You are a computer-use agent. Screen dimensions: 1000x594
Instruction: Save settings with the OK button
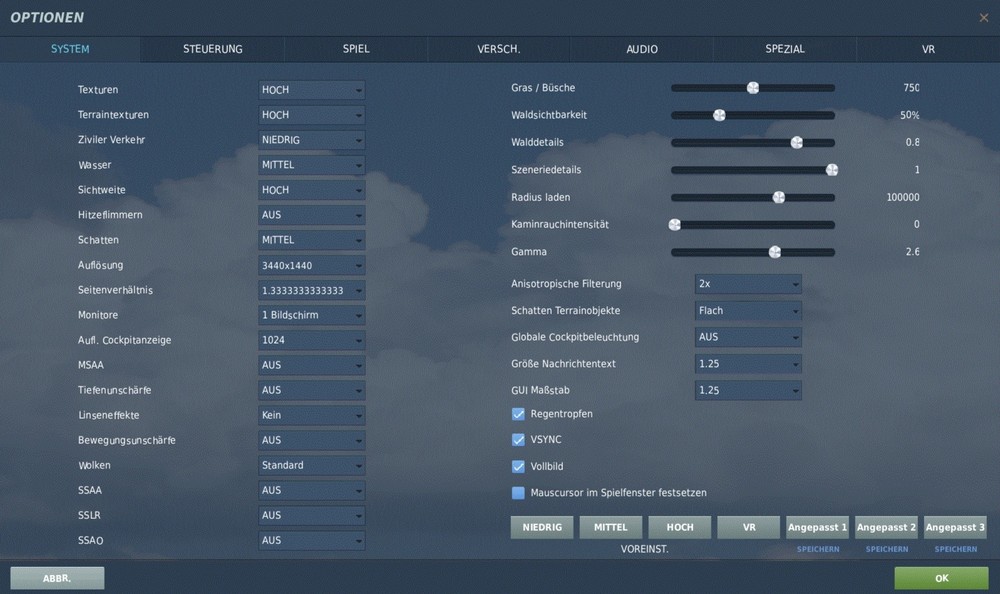pyautogui.click(x=939, y=578)
